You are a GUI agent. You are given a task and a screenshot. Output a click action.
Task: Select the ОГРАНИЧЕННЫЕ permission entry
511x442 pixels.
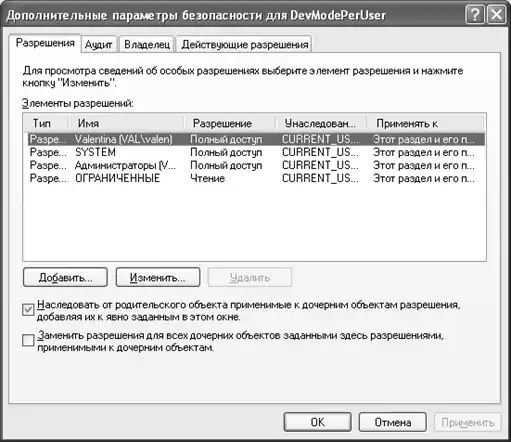(256, 178)
